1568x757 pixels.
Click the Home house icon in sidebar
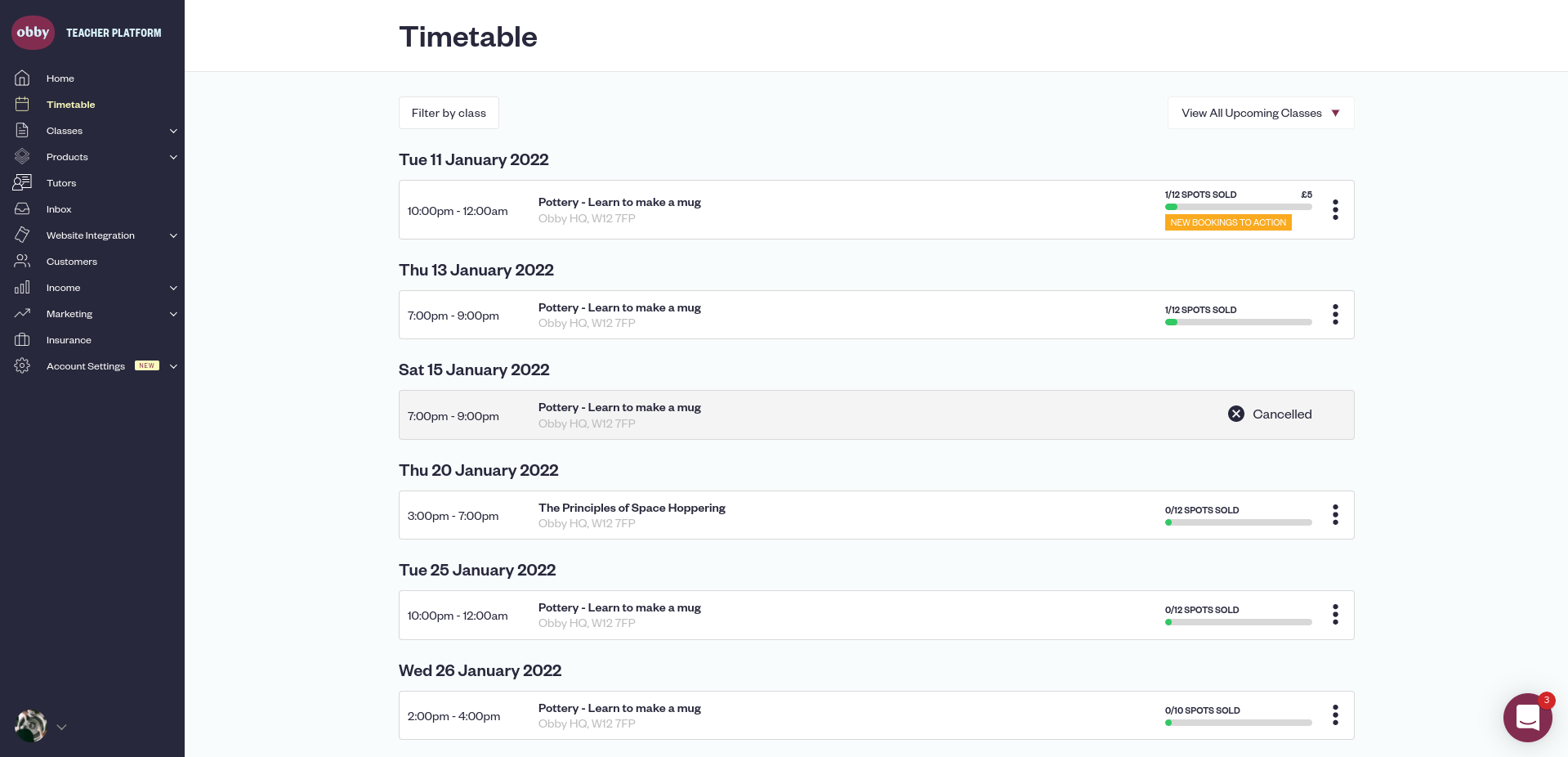click(x=22, y=78)
